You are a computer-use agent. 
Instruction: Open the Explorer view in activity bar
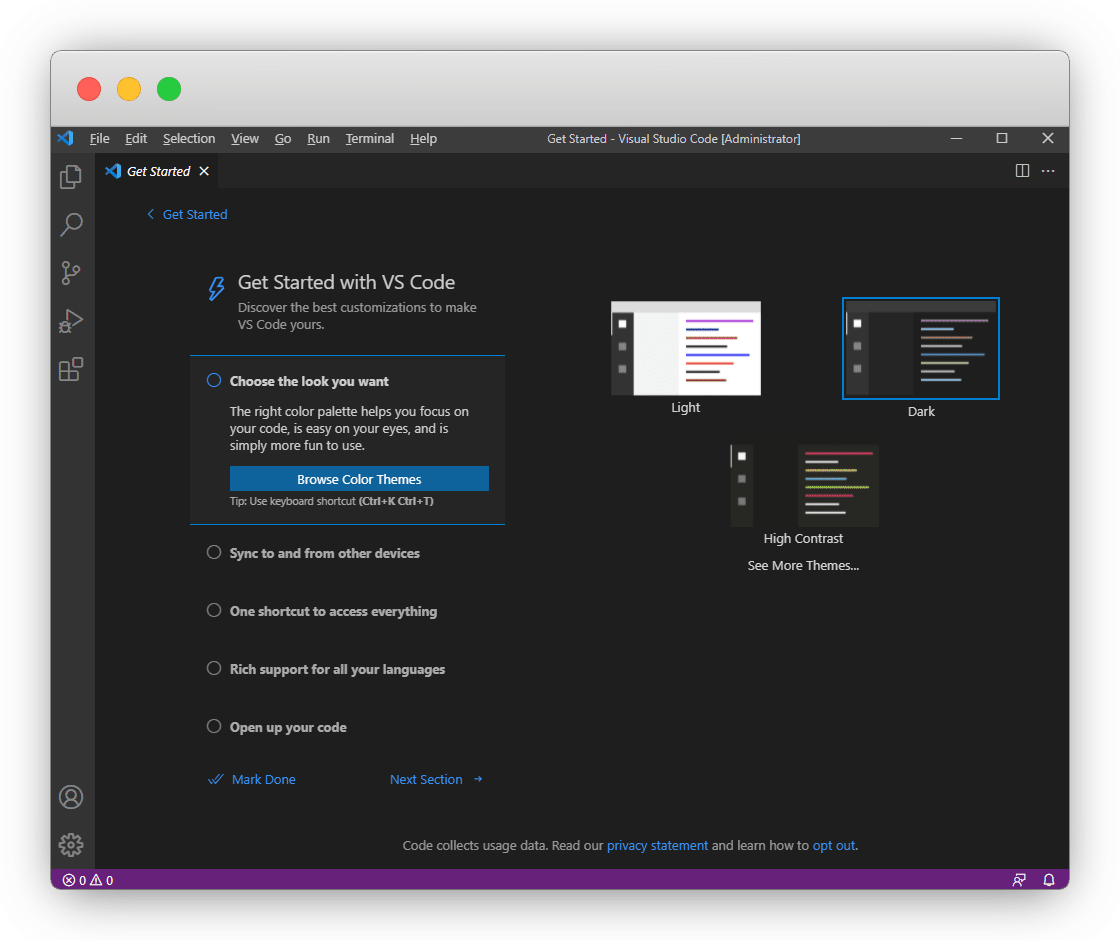71,177
